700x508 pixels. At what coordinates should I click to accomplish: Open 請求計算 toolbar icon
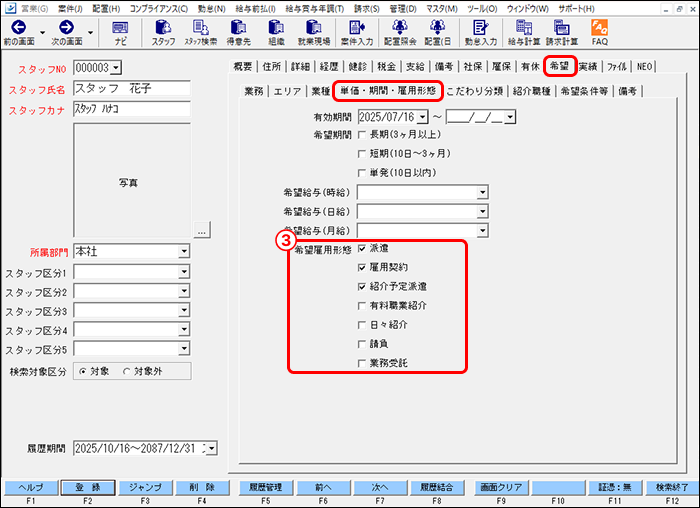[x=562, y=32]
